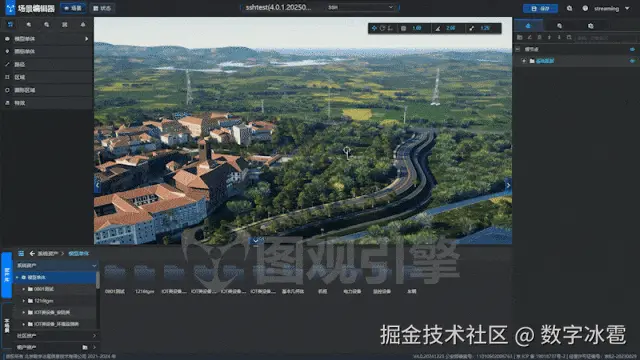Viewport: 640px width, 360px height.
Task: Open the layers tab icon in right panel
Action: pyautogui.click(x=528, y=26)
